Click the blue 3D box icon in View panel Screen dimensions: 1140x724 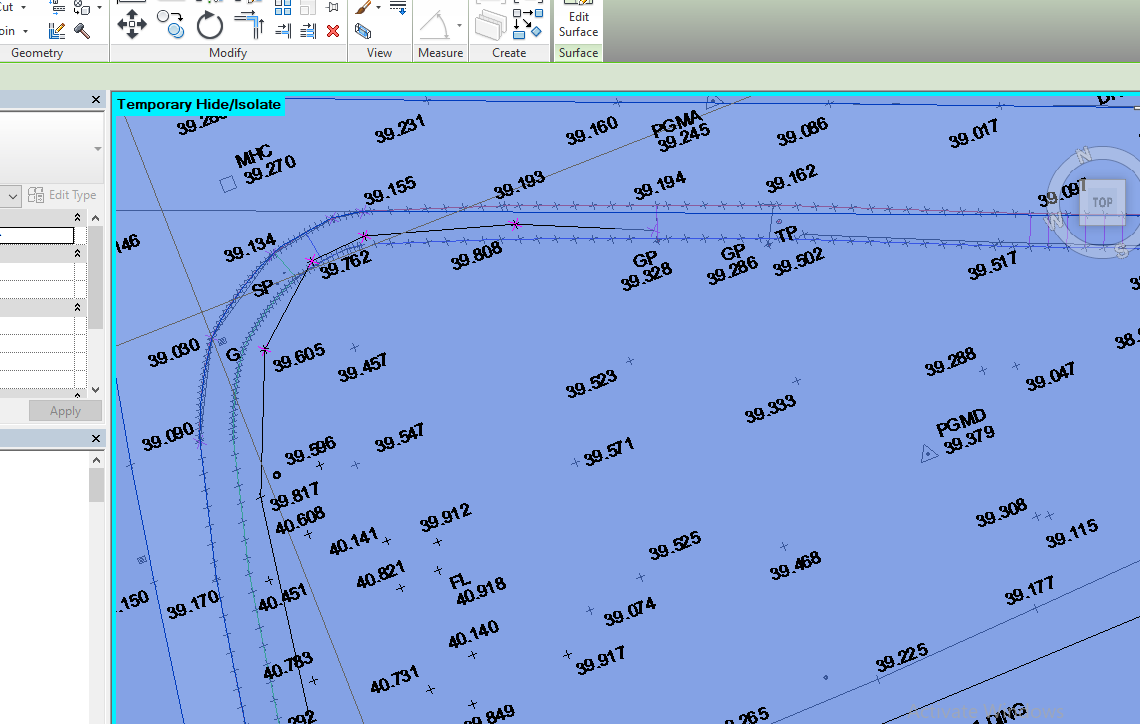pyautogui.click(x=363, y=31)
